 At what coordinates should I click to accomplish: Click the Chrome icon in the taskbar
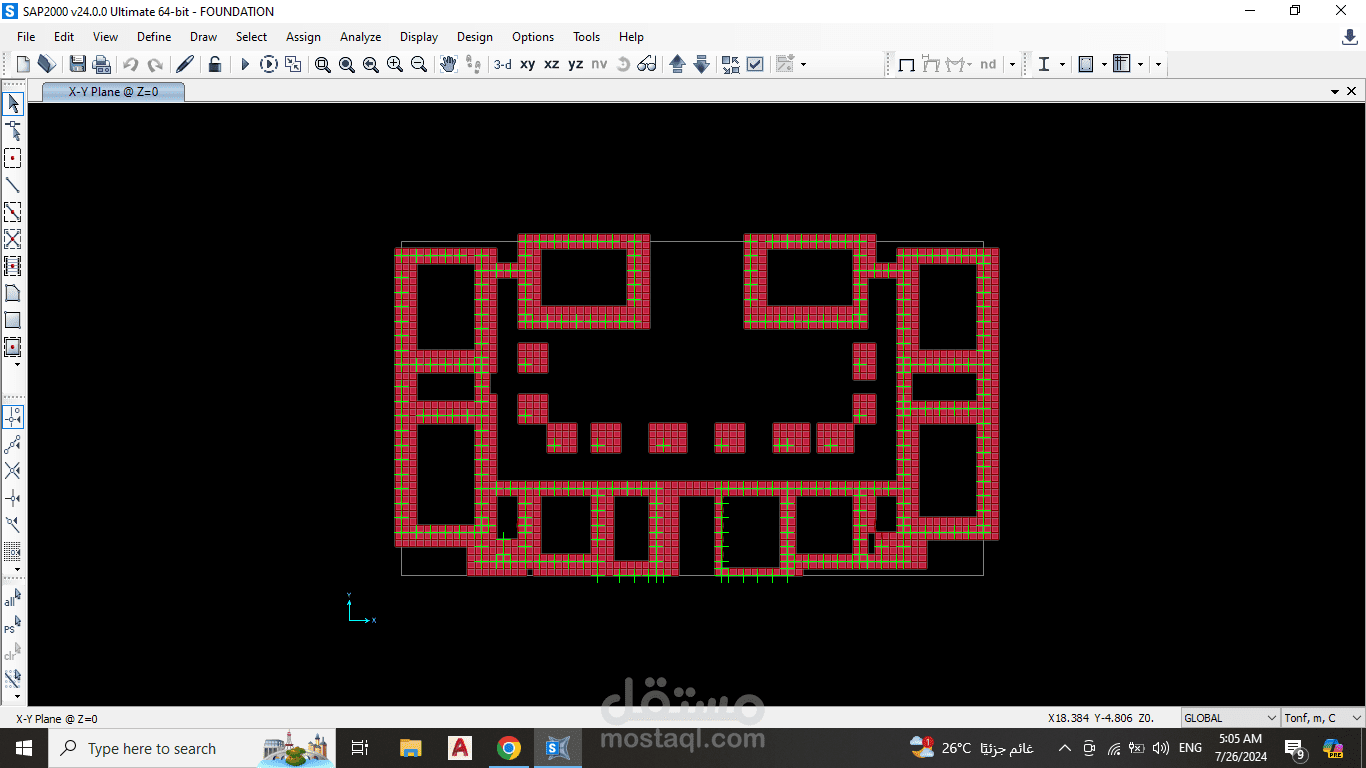click(509, 748)
